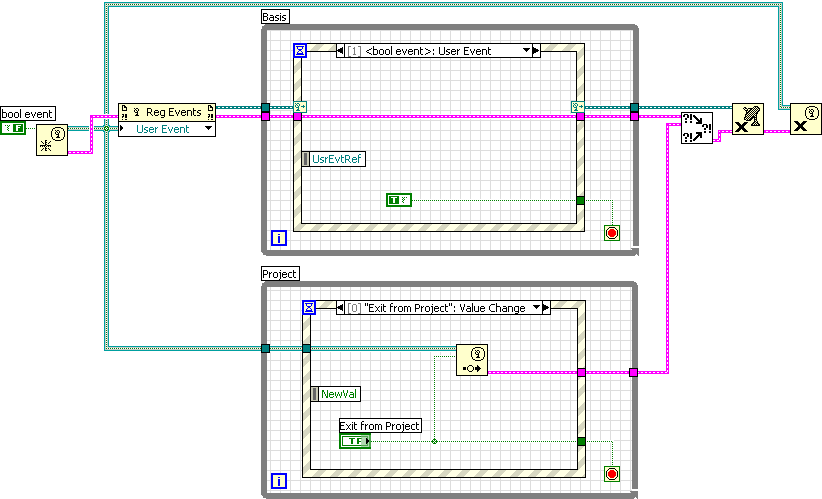Open the bool event User Event case list
Viewport: 822px width, 499px height.
[x=526, y=51]
